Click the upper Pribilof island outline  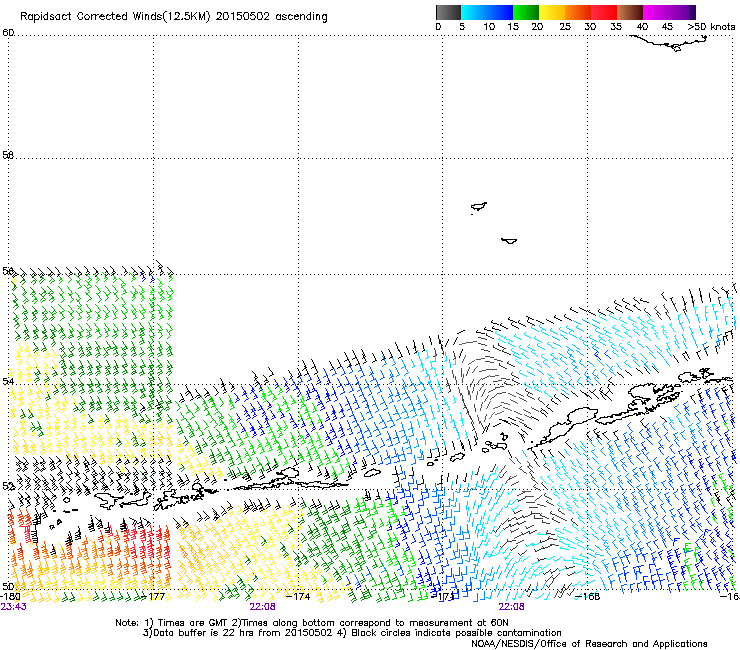(479, 207)
